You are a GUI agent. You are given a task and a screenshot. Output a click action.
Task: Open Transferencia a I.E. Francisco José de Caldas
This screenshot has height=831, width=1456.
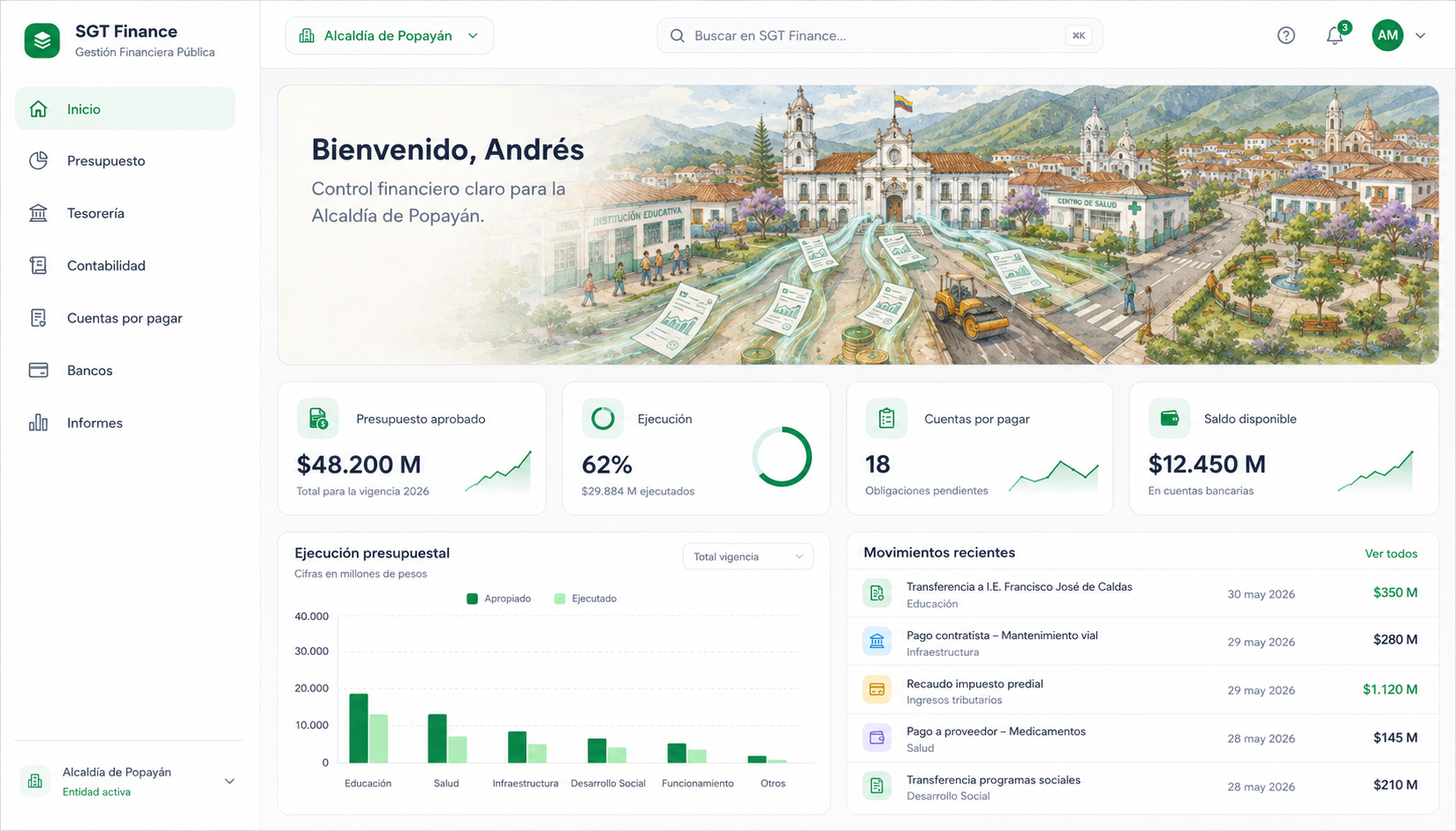[1143, 593]
